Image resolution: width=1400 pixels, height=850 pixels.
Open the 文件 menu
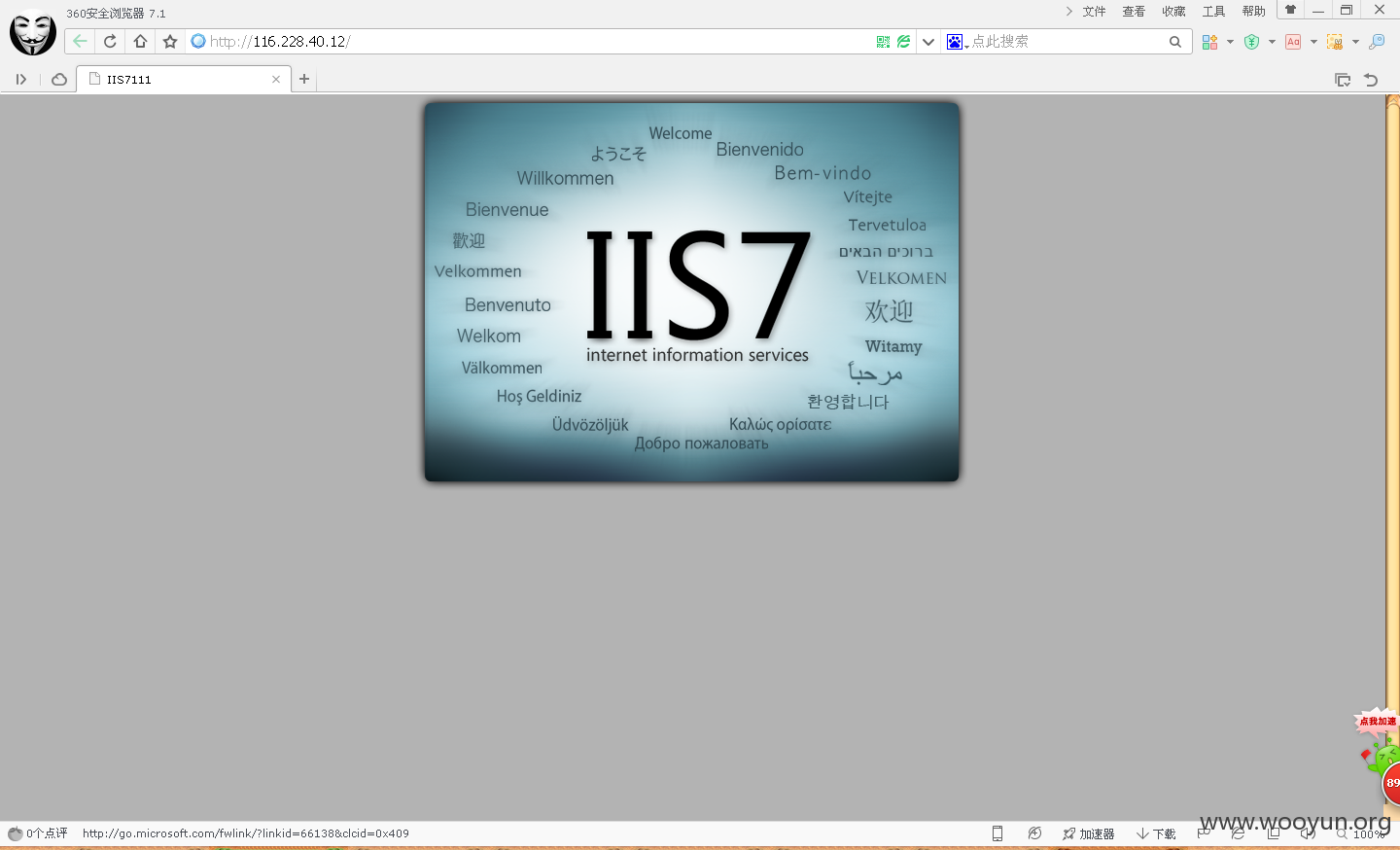(1094, 12)
